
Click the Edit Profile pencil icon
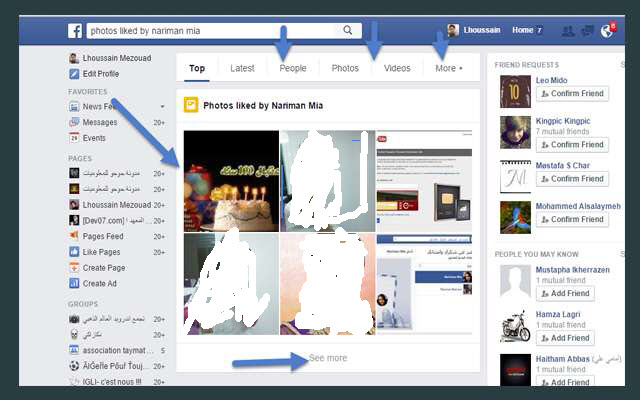[x=74, y=74]
